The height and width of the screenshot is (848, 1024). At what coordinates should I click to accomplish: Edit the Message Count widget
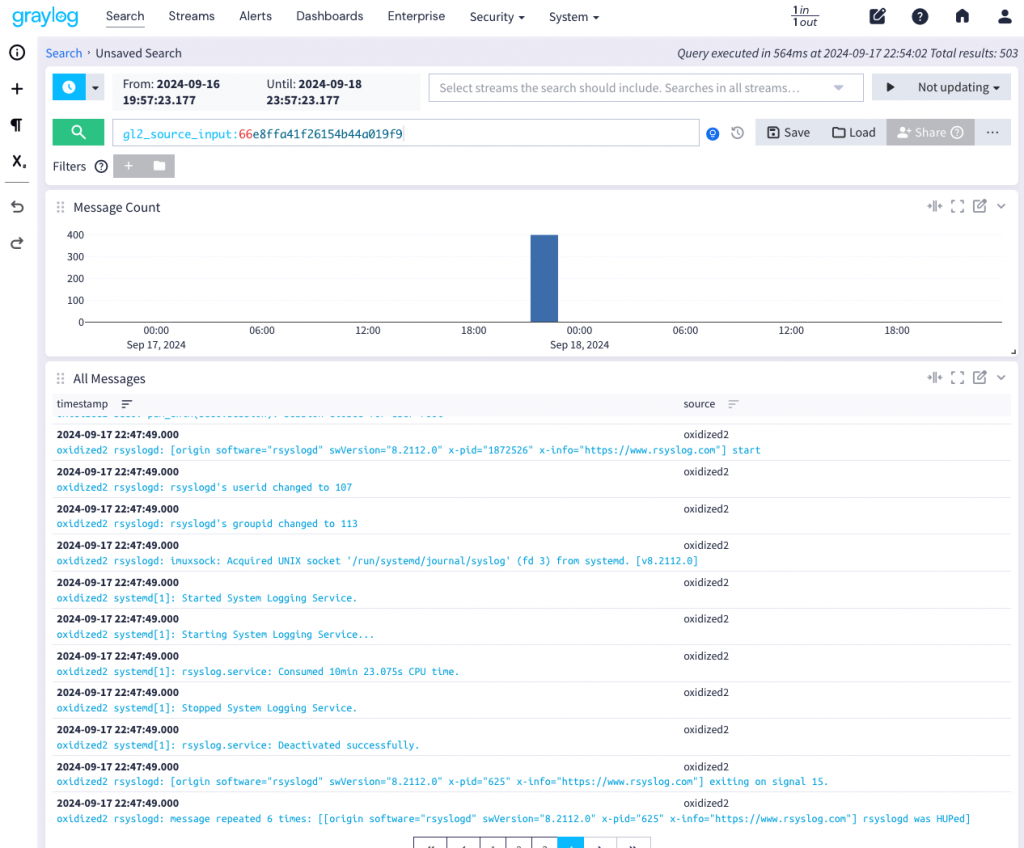point(980,206)
